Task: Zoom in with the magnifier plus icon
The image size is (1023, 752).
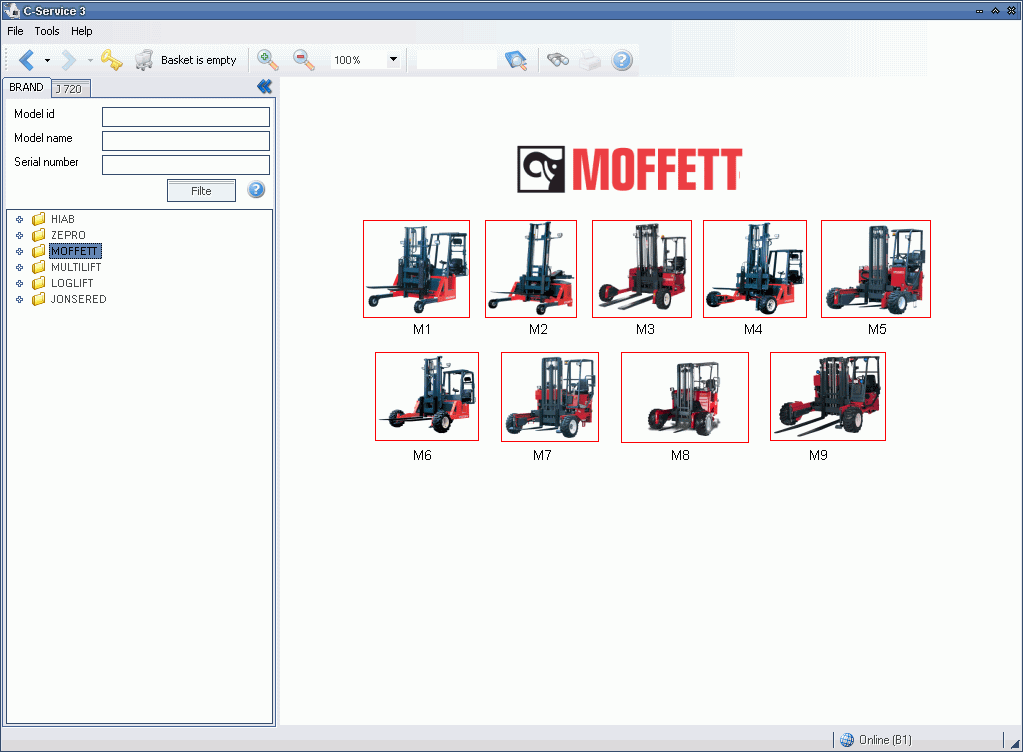Action: click(x=266, y=60)
